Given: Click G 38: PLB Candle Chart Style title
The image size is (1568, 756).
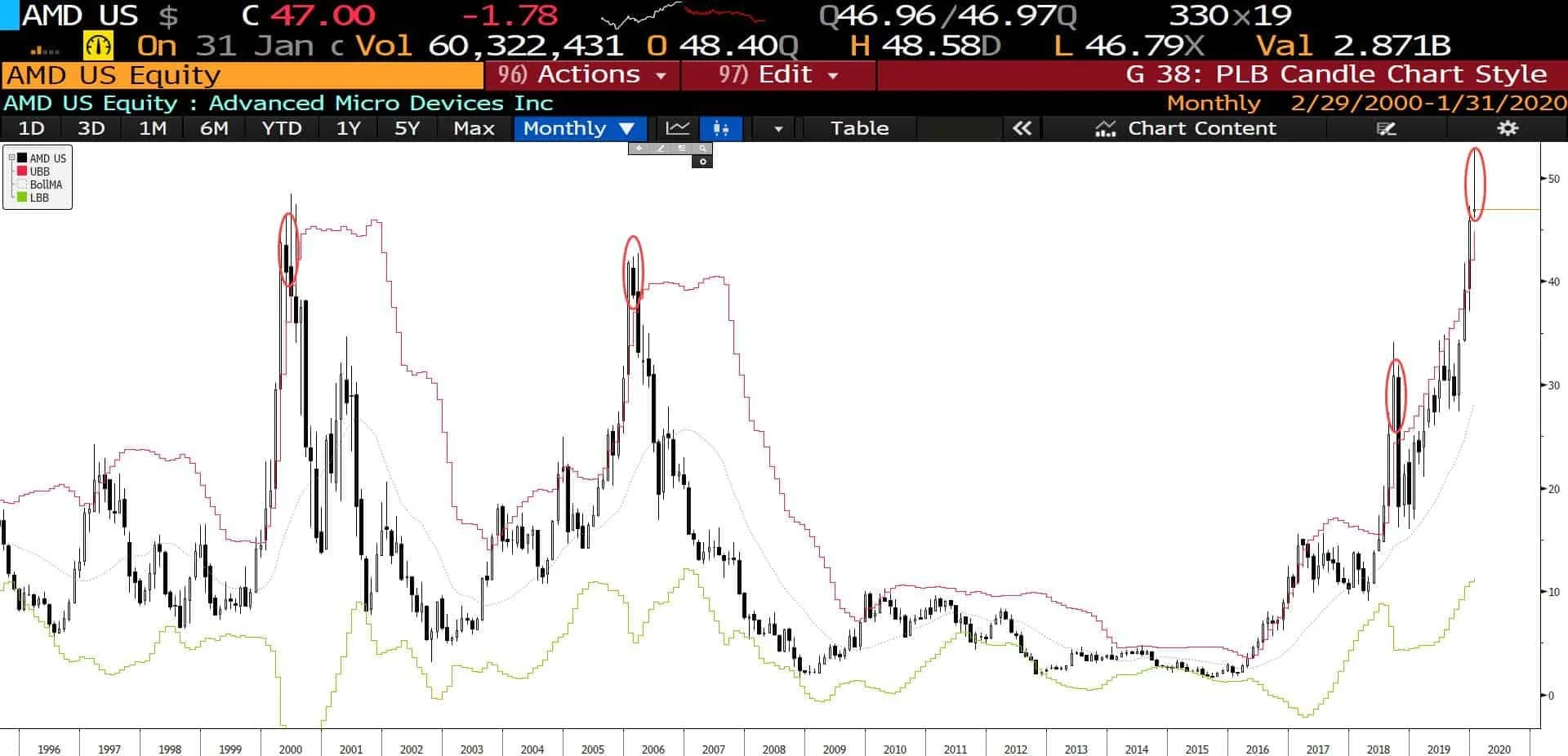Looking at the screenshot, I should tap(1336, 74).
